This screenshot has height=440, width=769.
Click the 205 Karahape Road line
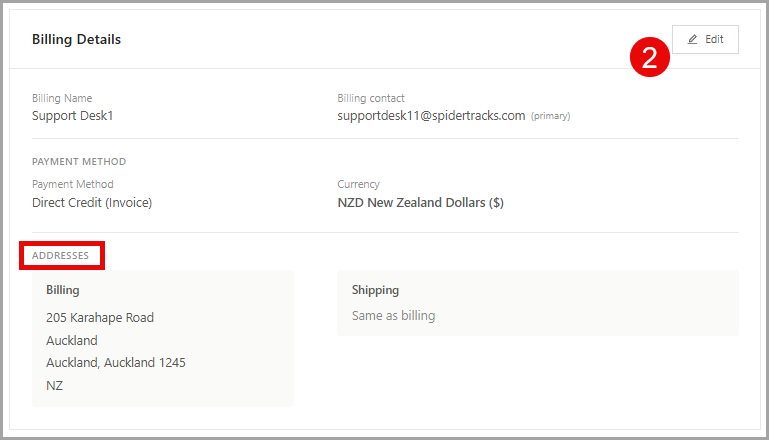click(100, 317)
